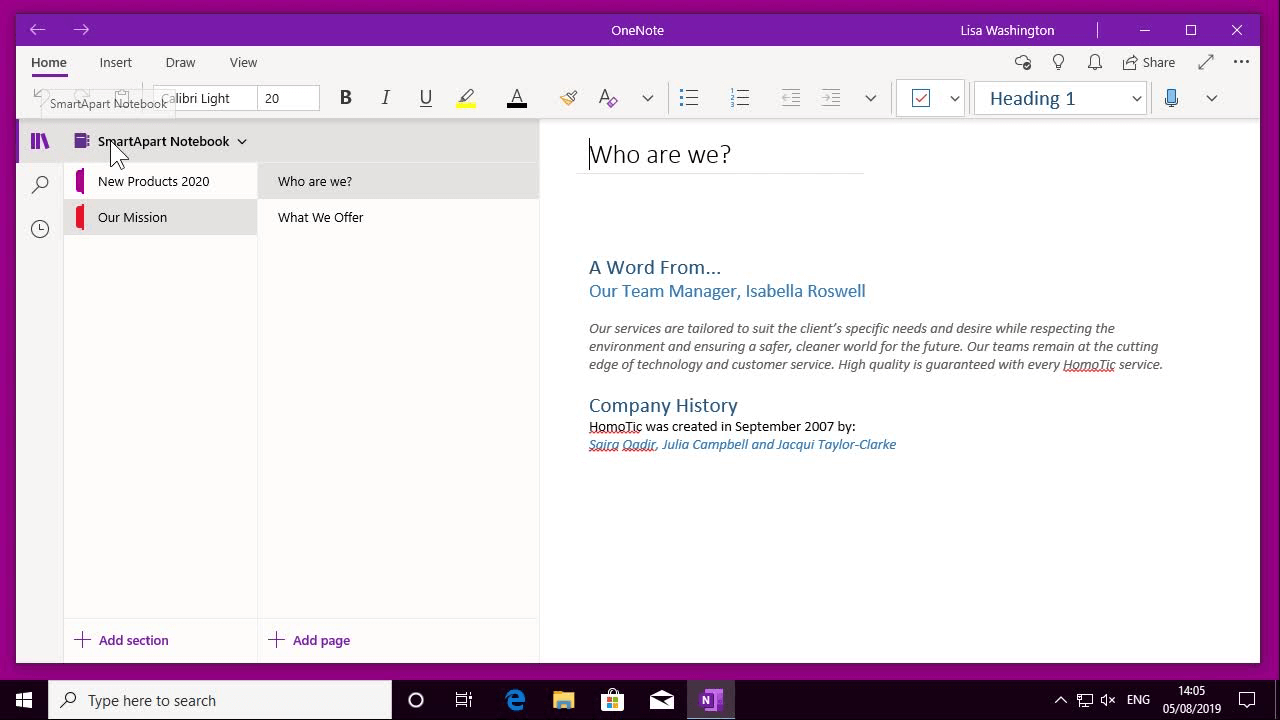
Task: Toggle bold formatting
Action: [x=345, y=97]
